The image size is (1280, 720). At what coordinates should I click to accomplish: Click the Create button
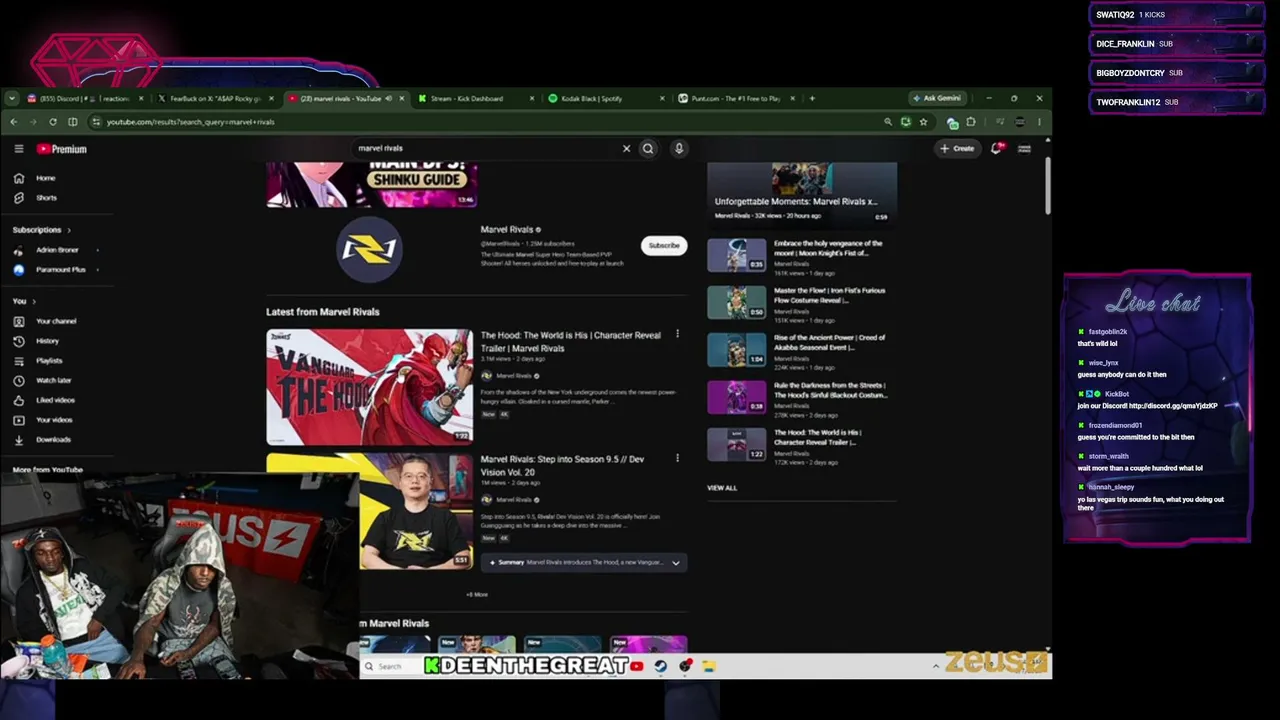(957, 149)
